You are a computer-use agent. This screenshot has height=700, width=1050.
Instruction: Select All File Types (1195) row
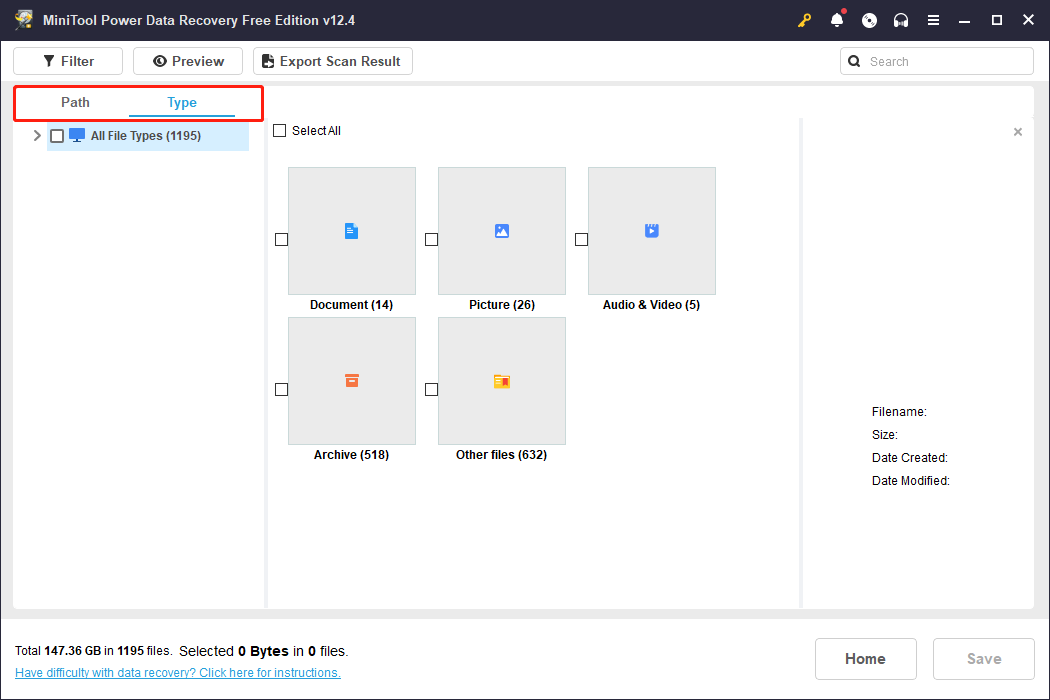[x=147, y=135]
